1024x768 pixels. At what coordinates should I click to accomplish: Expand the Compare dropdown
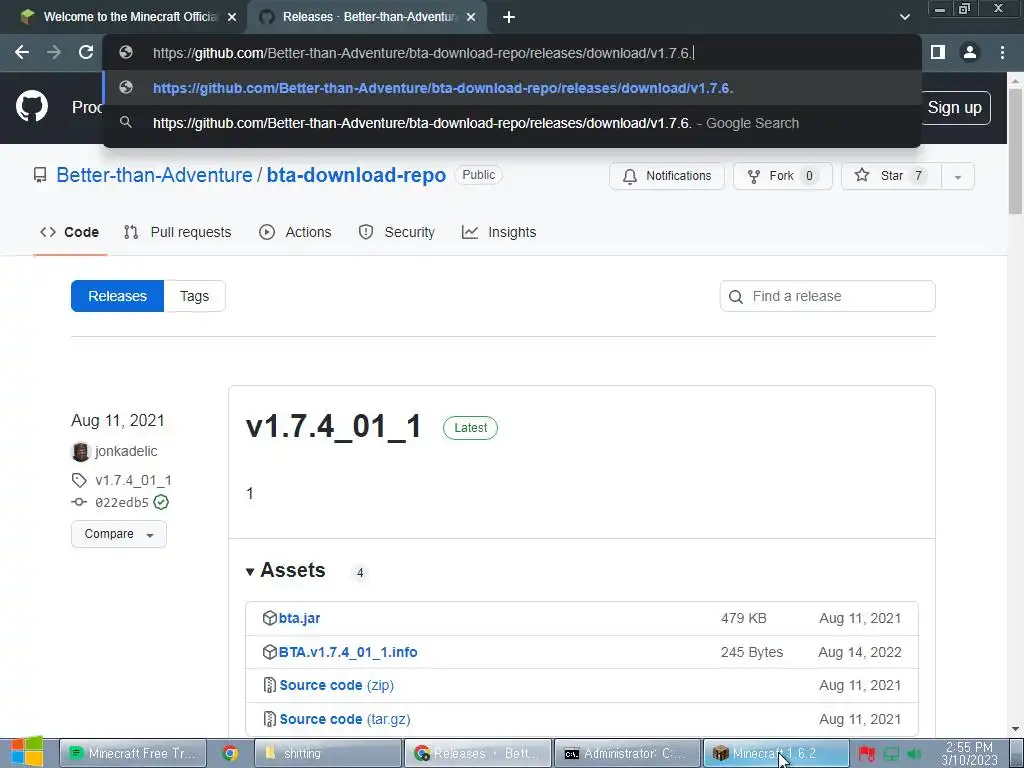click(x=119, y=534)
